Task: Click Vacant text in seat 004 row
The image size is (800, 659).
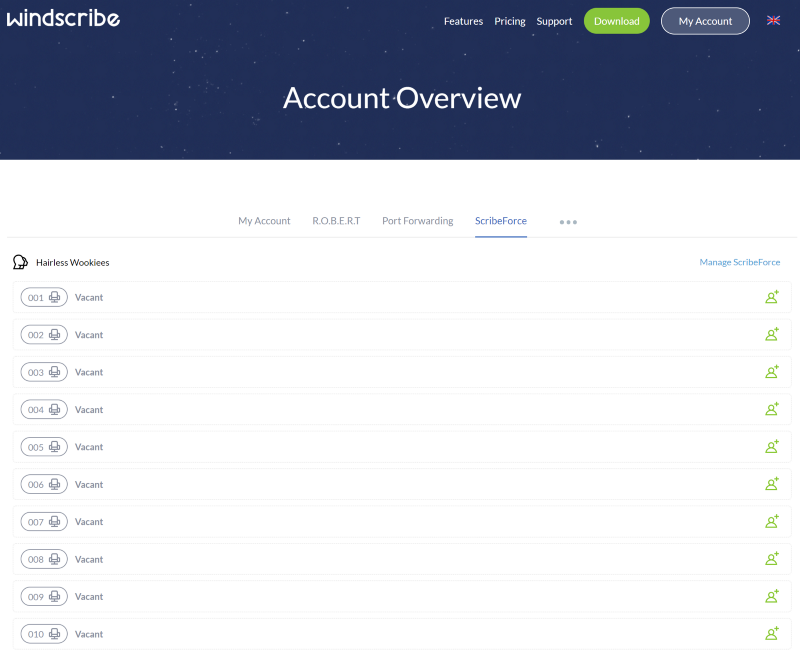Action: [x=89, y=410]
